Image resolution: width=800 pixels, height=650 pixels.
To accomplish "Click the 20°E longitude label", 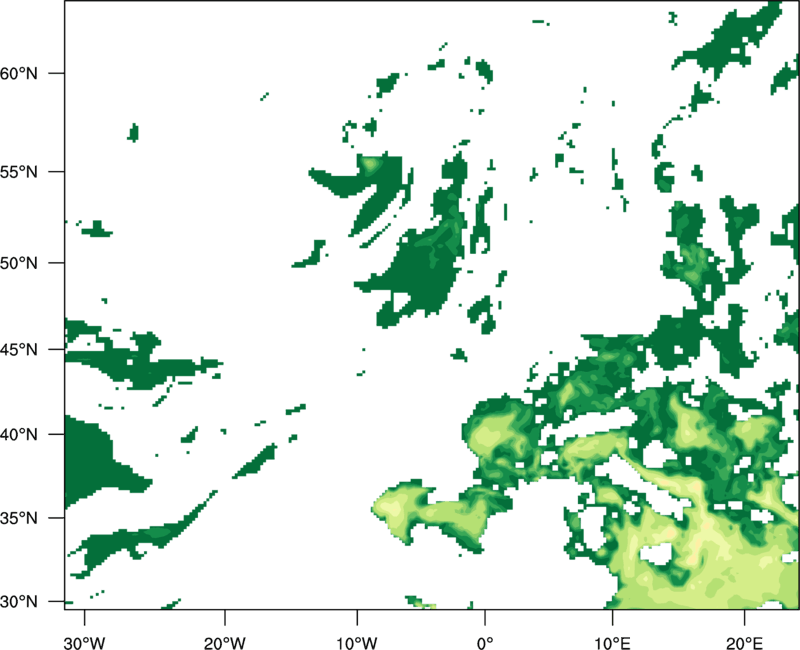I will point(744,643).
